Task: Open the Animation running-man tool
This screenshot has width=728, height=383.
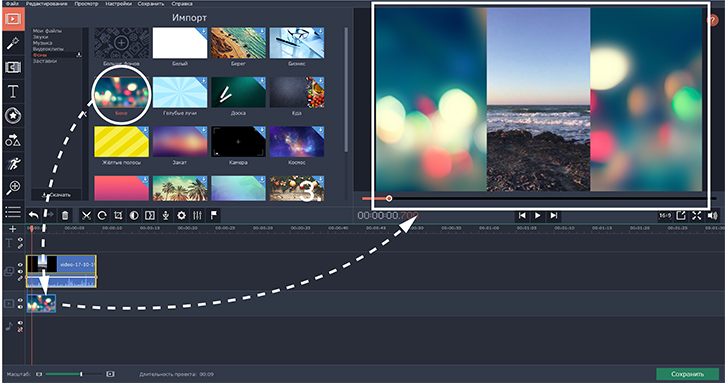Action: pos(13,163)
